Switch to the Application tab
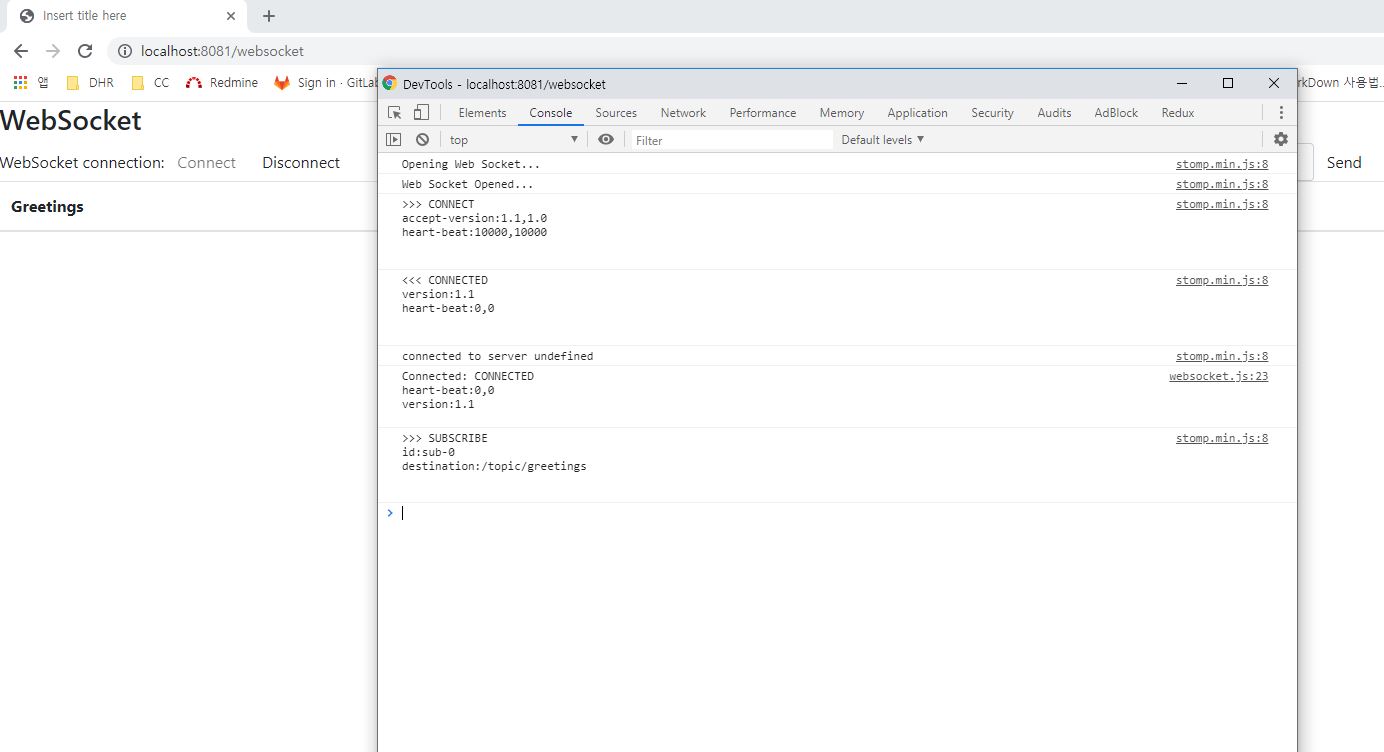The height and width of the screenshot is (752, 1384). tap(917, 113)
